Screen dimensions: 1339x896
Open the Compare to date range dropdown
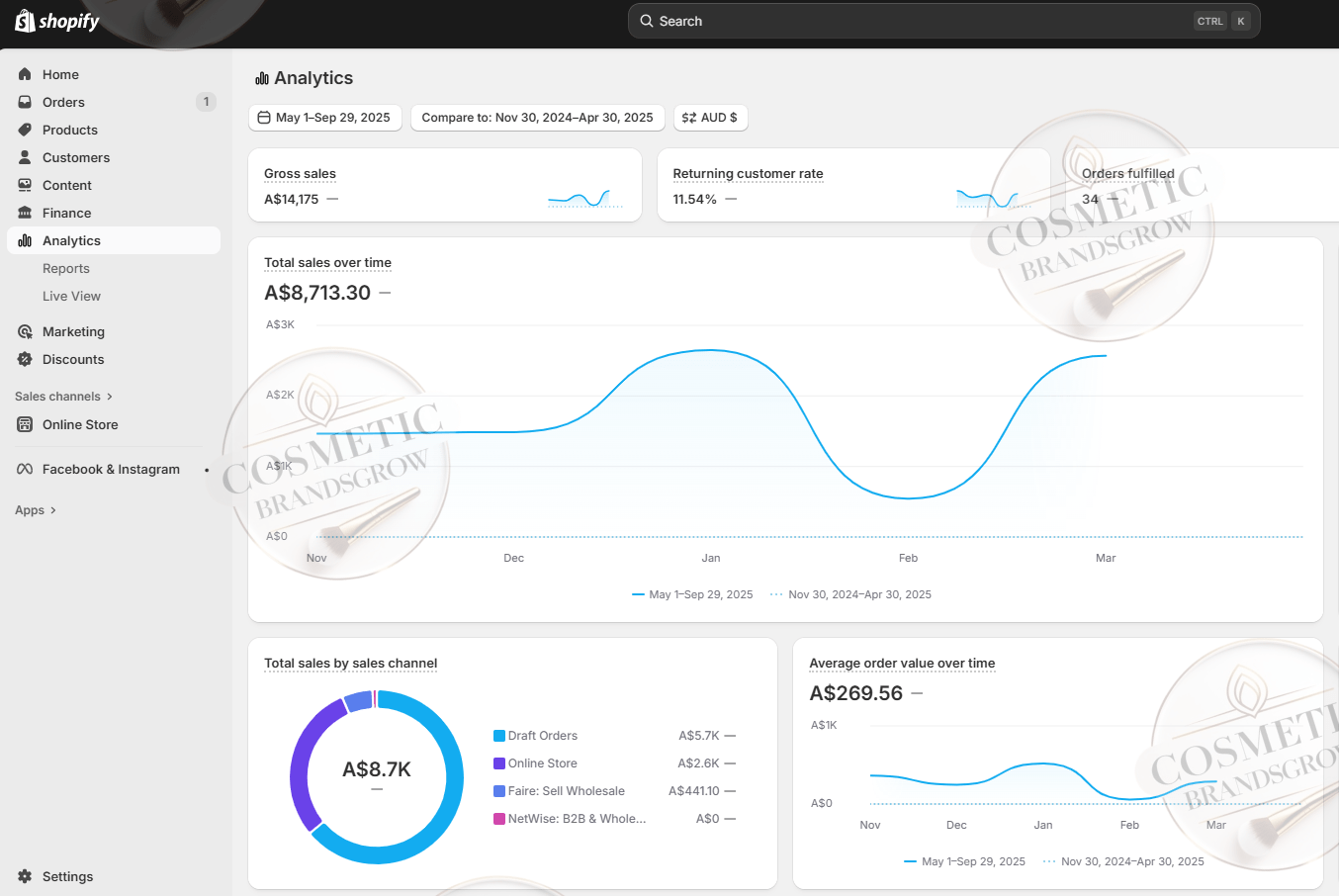pos(537,118)
